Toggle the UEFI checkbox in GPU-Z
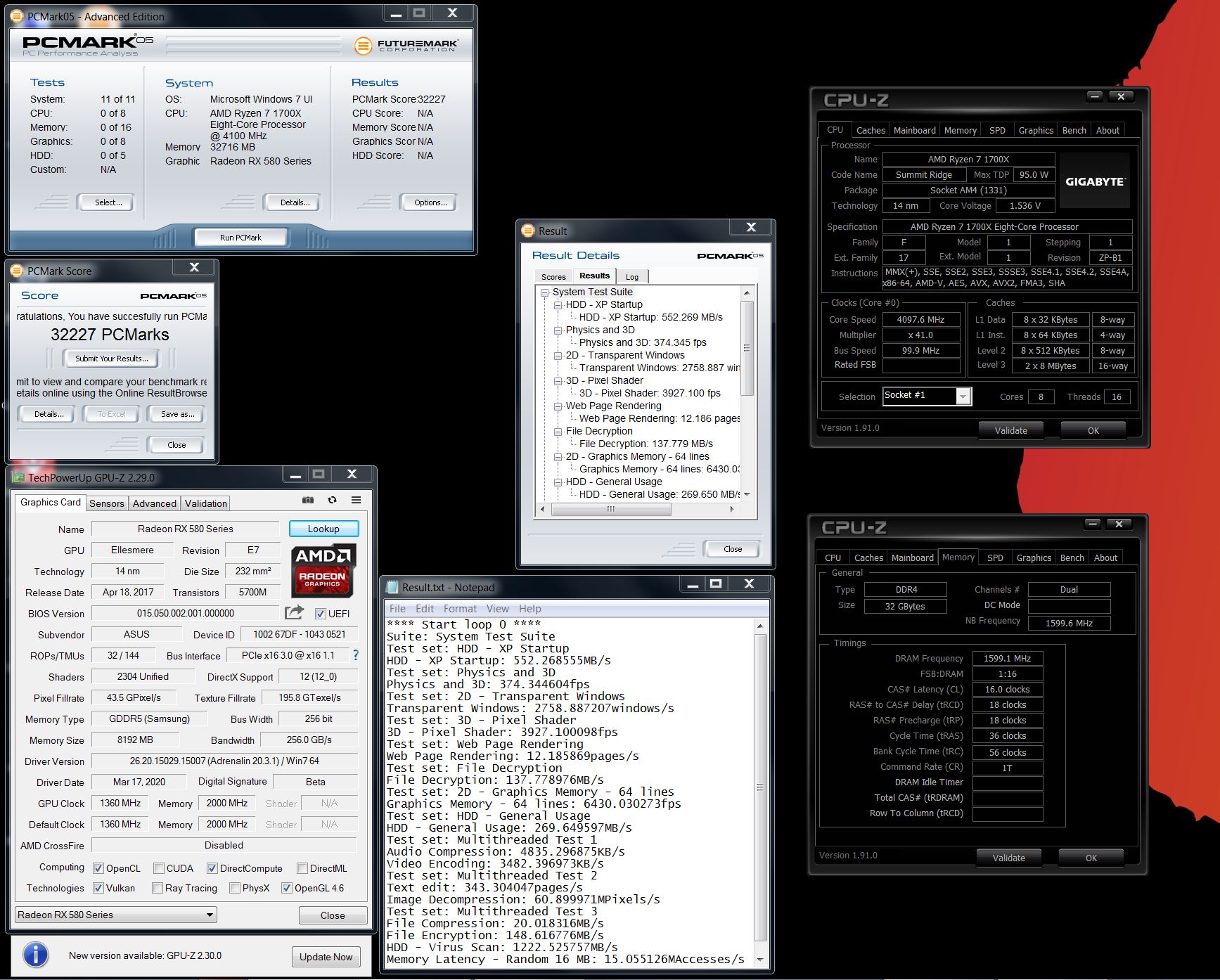Screen dimensions: 1220x980 pyautogui.click(x=321, y=614)
